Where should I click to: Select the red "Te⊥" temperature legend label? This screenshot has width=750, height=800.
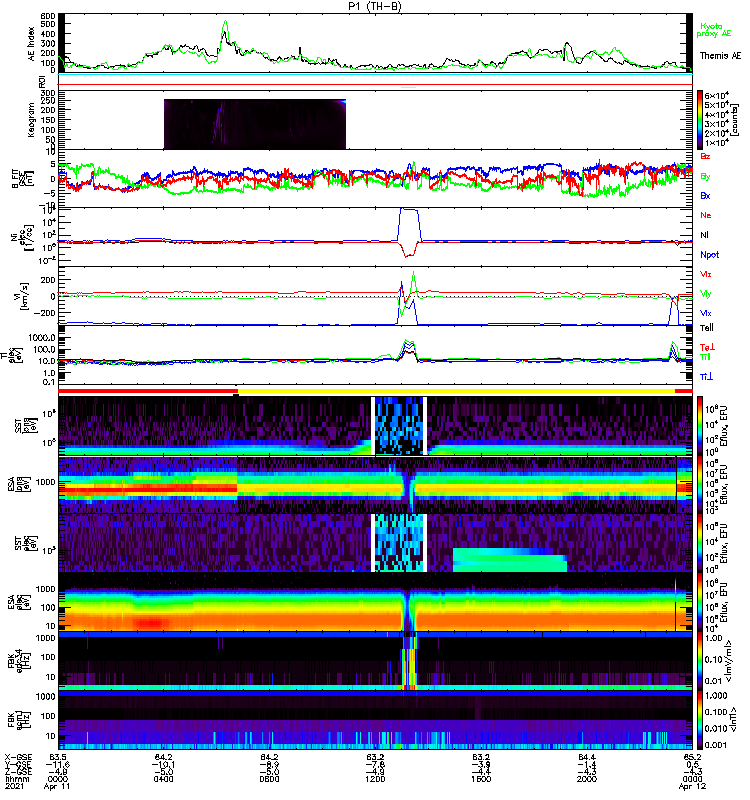[x=707, y=347]
